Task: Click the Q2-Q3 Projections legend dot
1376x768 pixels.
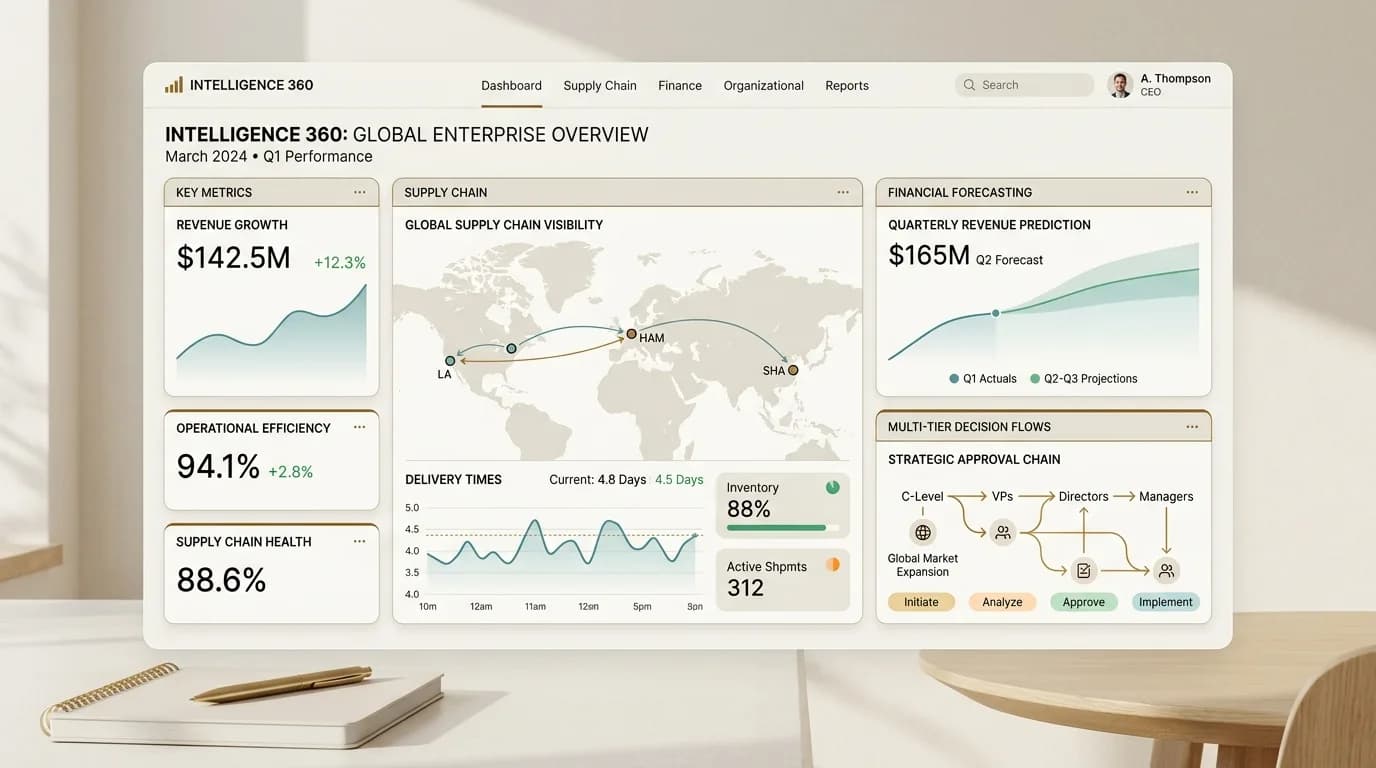Action: coord(1035,379)
